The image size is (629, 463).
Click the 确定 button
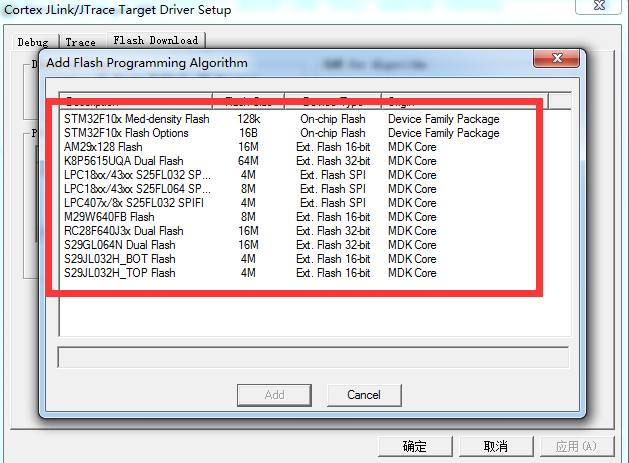(x=415, y=446)
